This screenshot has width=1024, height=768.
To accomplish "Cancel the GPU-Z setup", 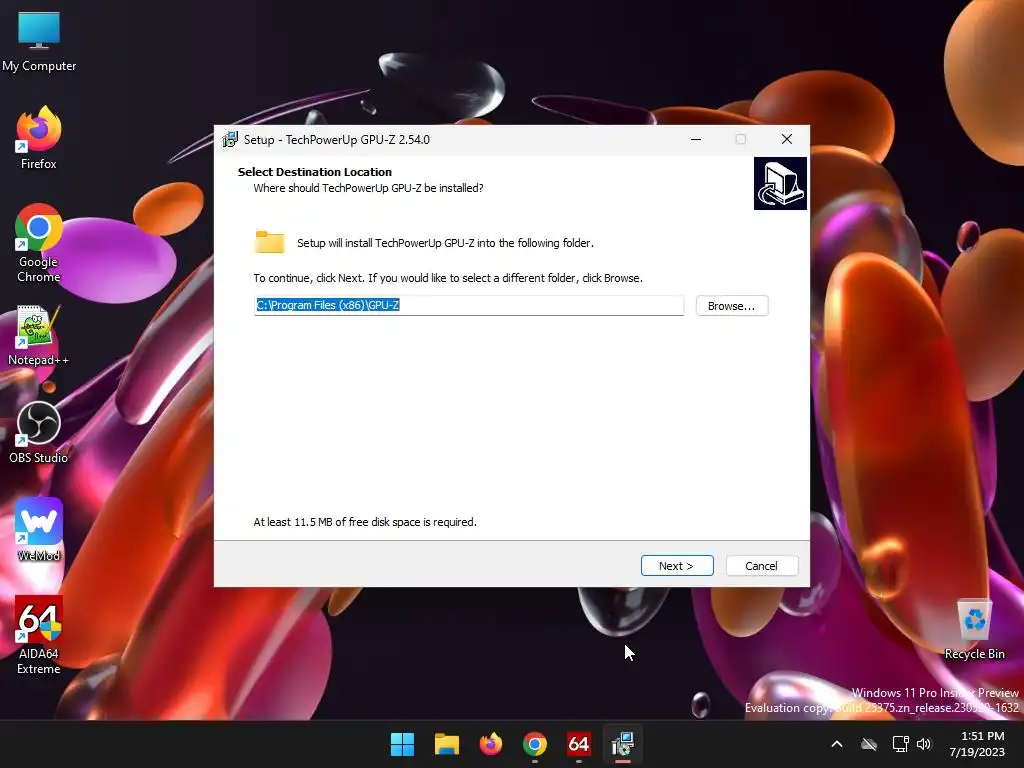I will click(x=761, y=566).
